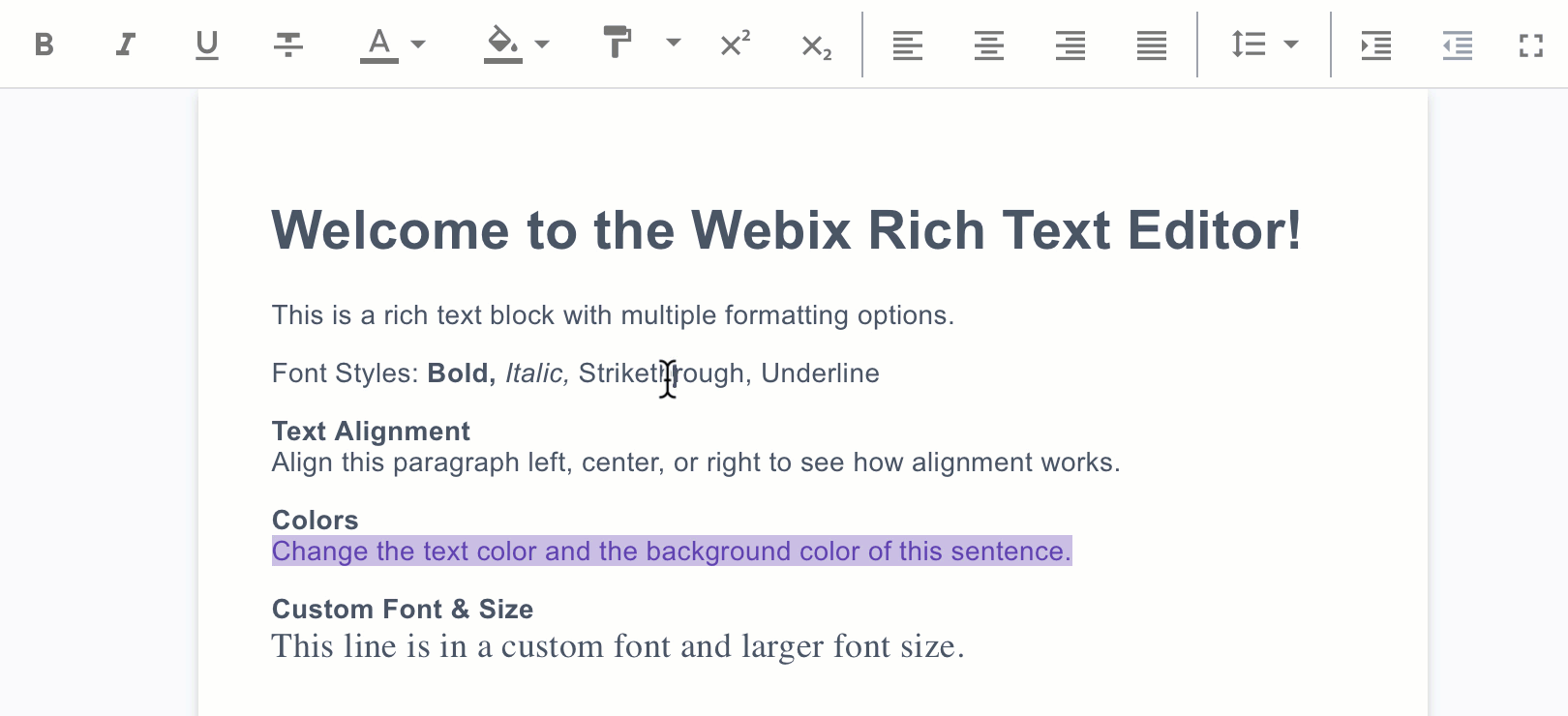1568x716 pixels.
Task: Apply the text color A icon
Action: (x=379, y=45)
